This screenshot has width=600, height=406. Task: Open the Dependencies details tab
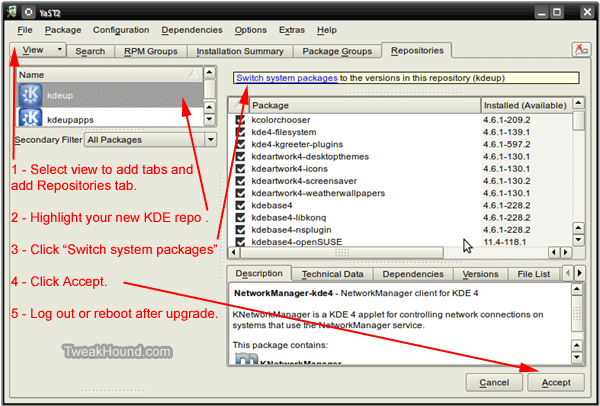pos(413,274)
